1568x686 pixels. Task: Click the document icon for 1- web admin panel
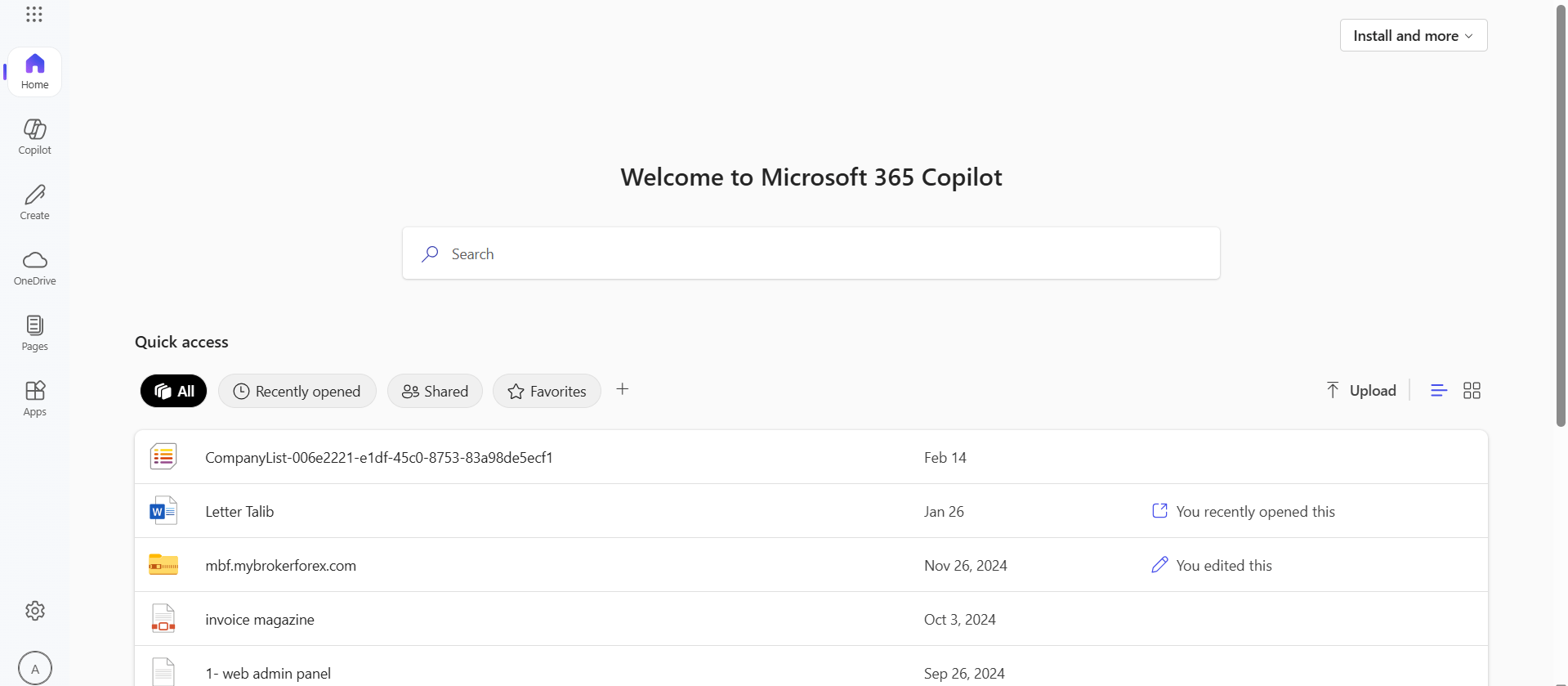[x=163, y=671]
